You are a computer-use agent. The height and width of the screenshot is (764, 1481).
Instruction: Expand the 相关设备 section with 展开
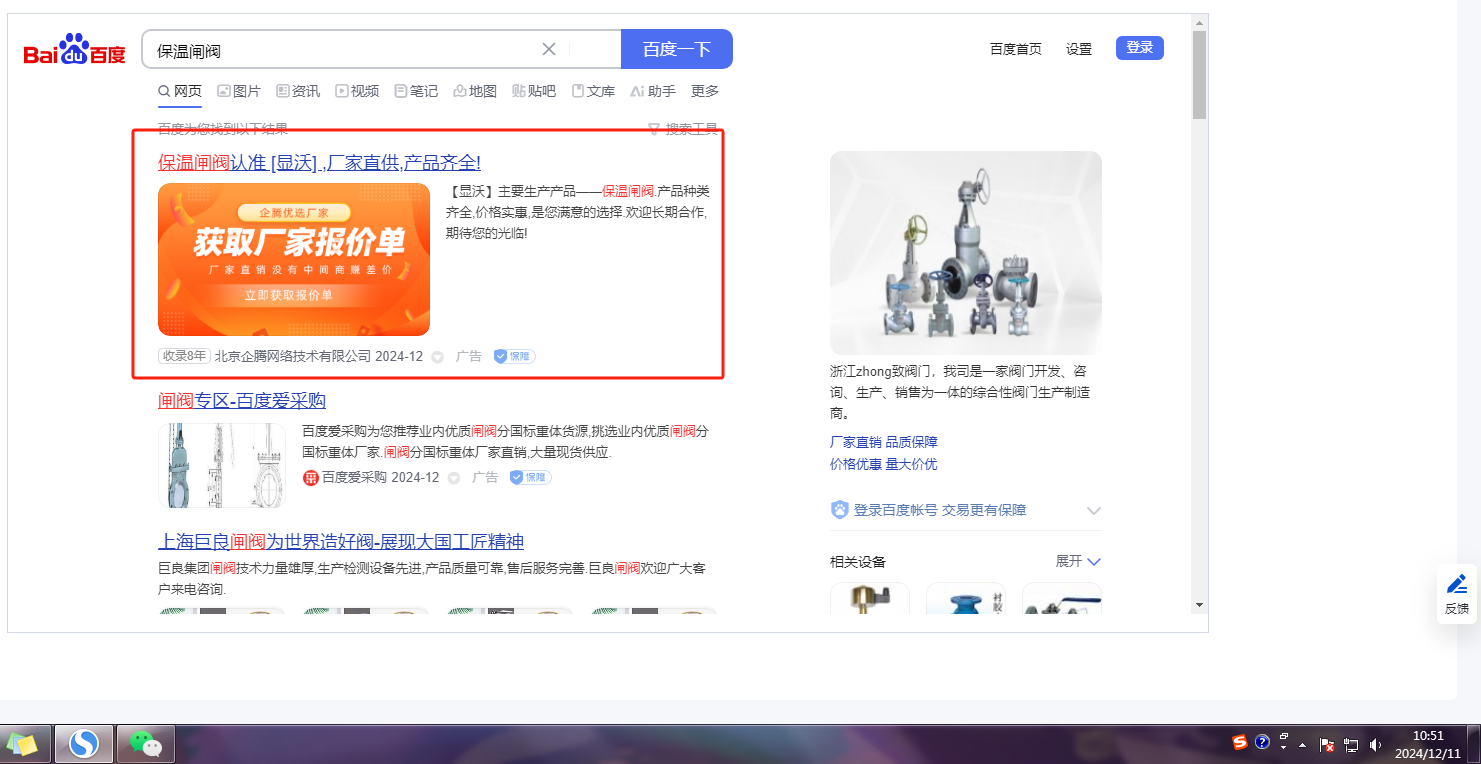(x=1078, y=561)
